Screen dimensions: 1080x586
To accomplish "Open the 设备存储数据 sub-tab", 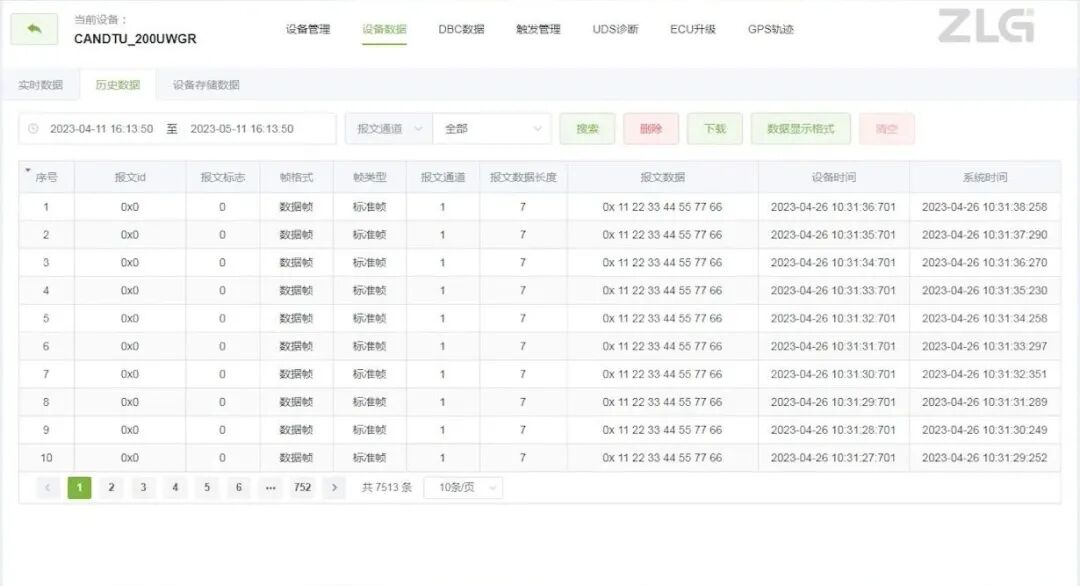I will coord(206,85).
